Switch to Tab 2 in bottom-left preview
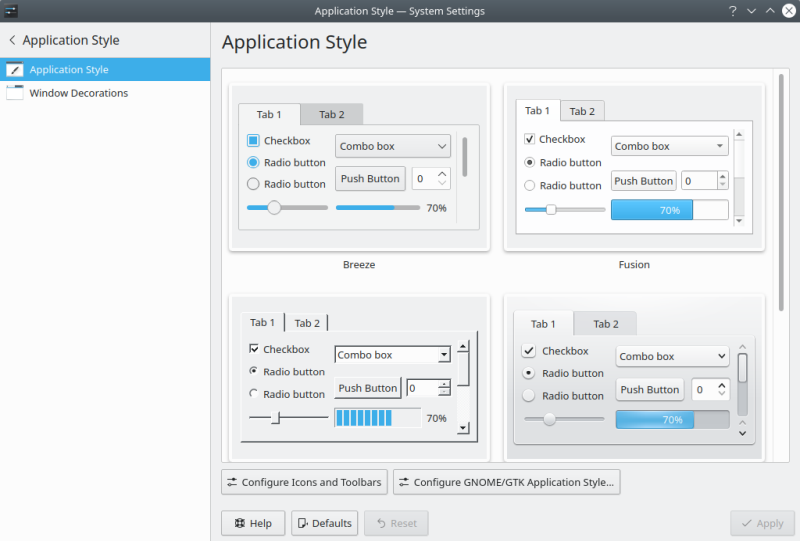The image size is (800, 541). click(x=307, y=323)
